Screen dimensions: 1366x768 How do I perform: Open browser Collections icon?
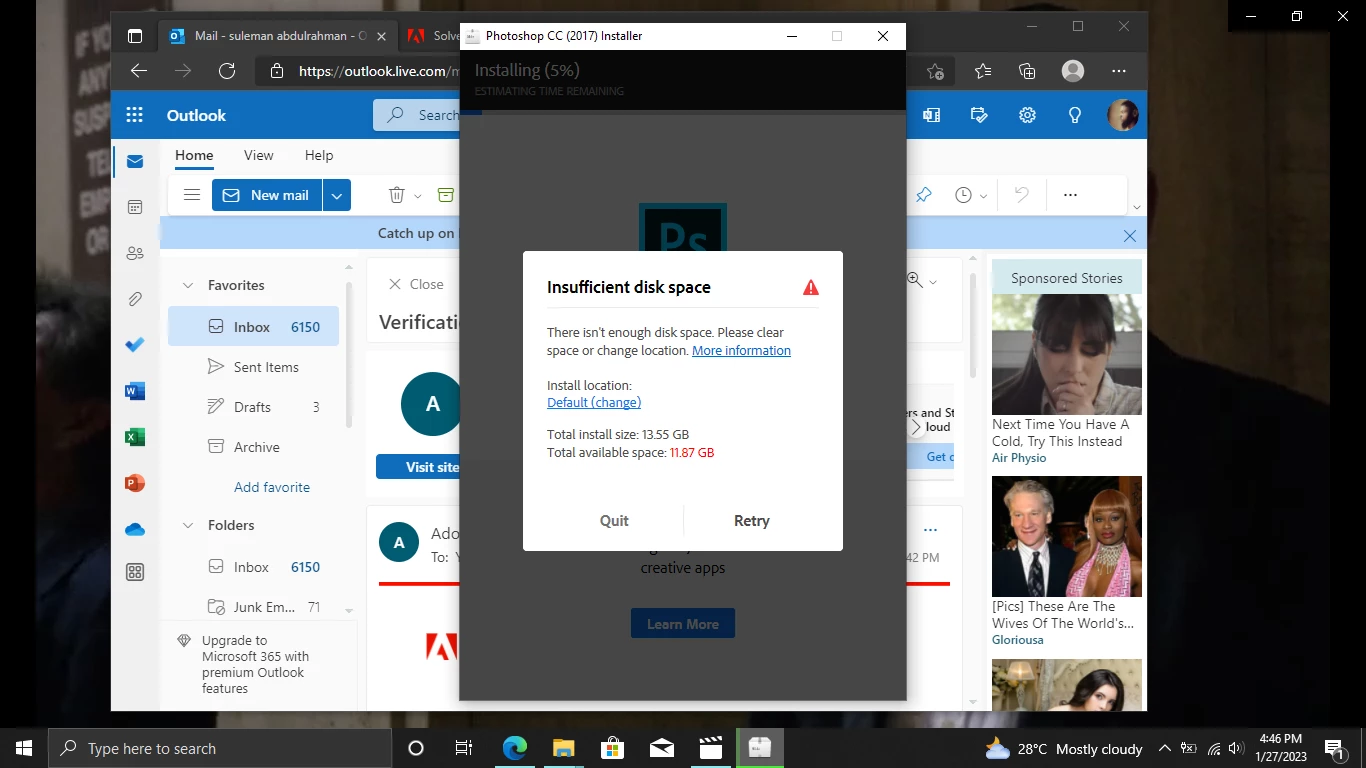(1027, 71)
